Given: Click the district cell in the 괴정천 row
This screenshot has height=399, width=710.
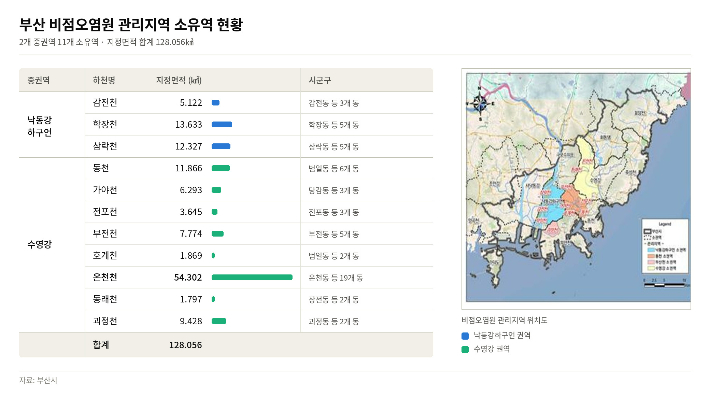Looking at the screenshot, I should pyautogui.click(x=334, y=322).
